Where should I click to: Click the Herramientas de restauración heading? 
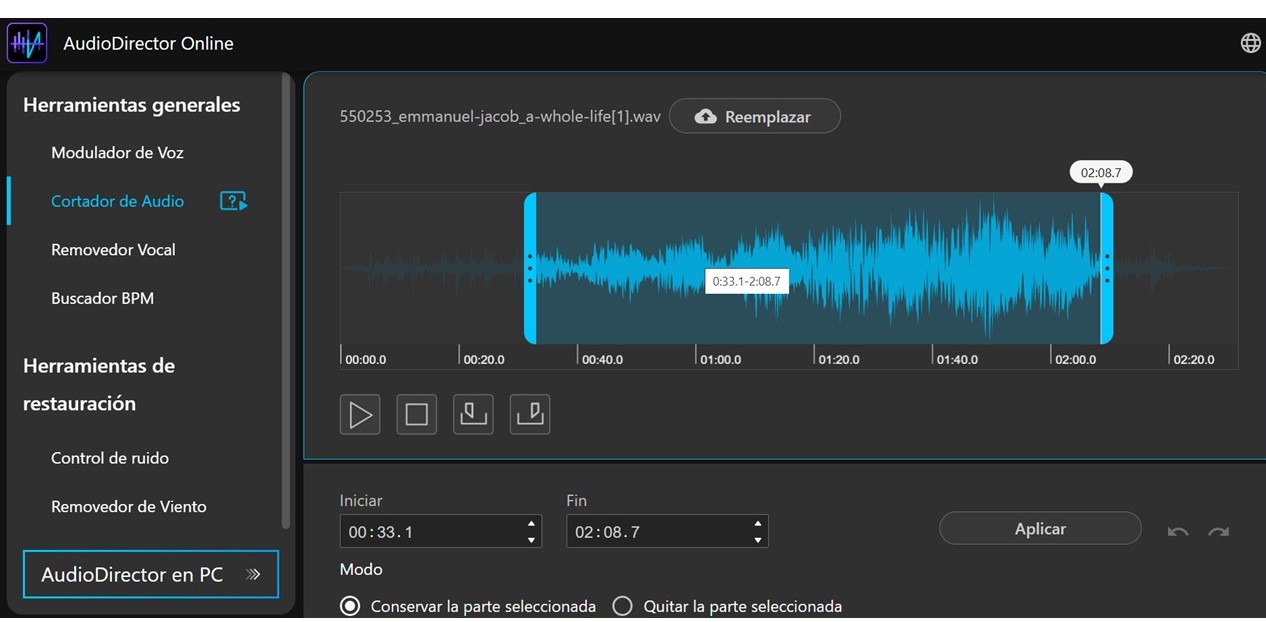coord(99,385)
